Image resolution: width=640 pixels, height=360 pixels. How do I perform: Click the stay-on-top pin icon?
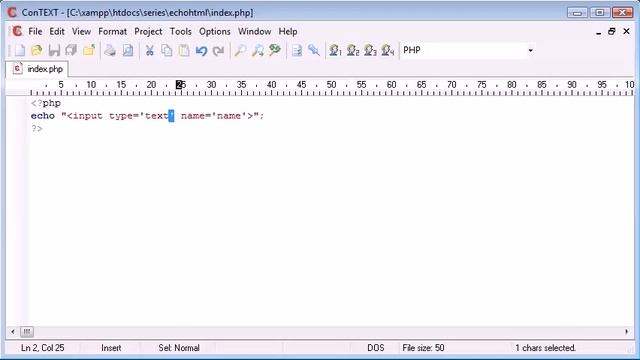(x=314, y=51)
